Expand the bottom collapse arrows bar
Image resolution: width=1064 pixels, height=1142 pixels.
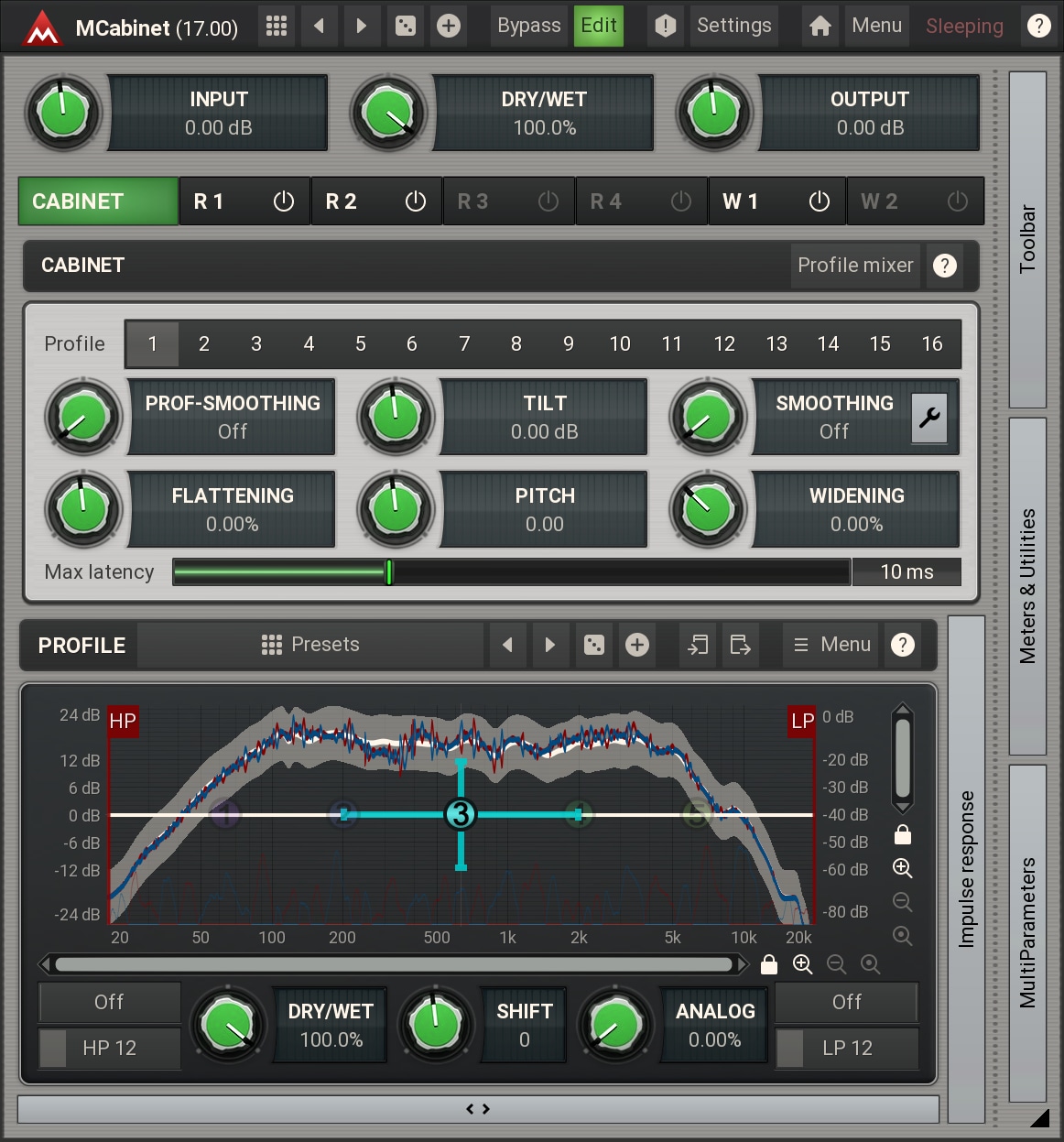(478, 1109)
